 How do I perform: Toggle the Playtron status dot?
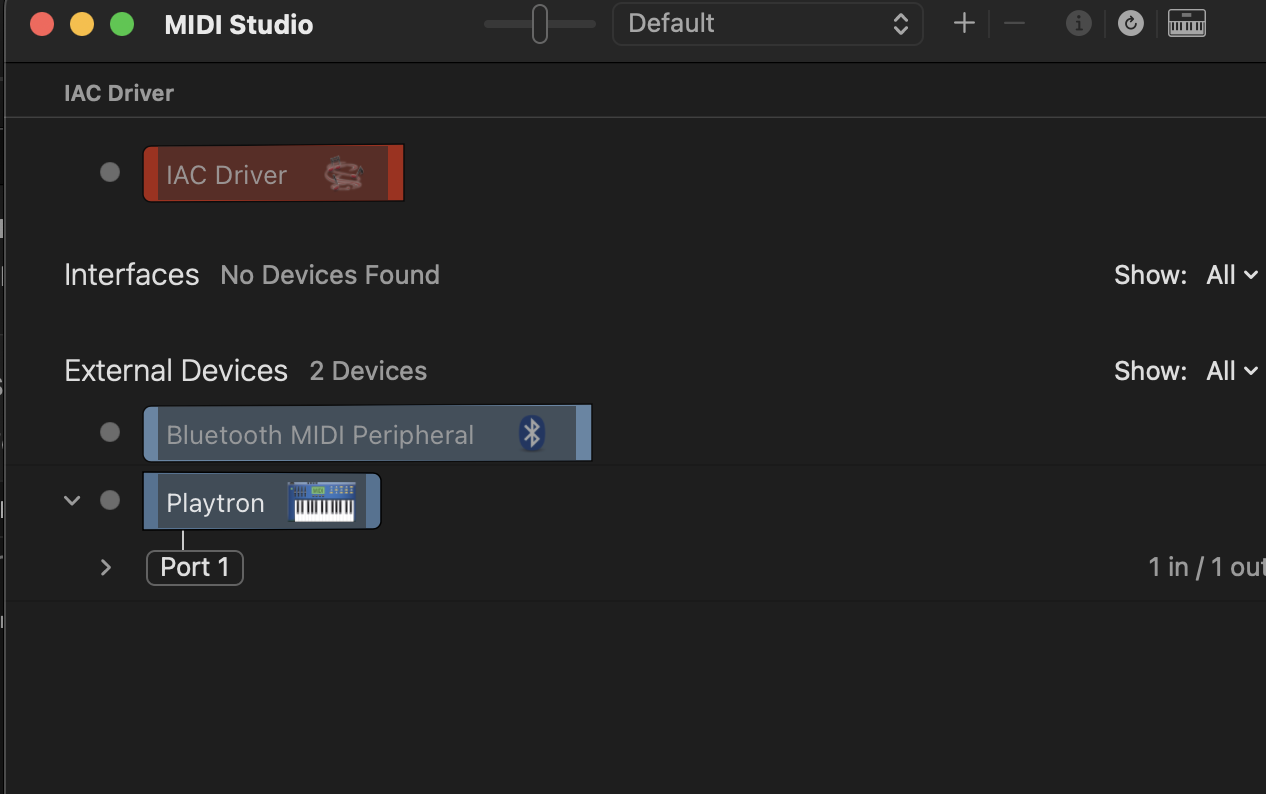tap(110, 500)
